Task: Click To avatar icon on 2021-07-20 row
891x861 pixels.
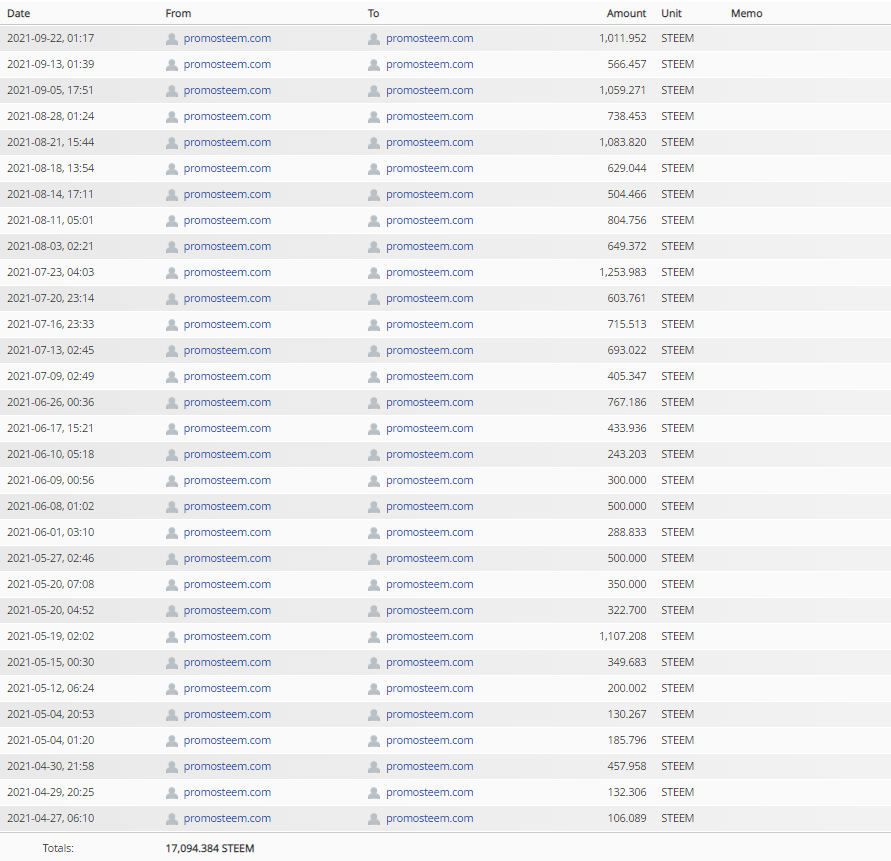Action: (374, 299)
